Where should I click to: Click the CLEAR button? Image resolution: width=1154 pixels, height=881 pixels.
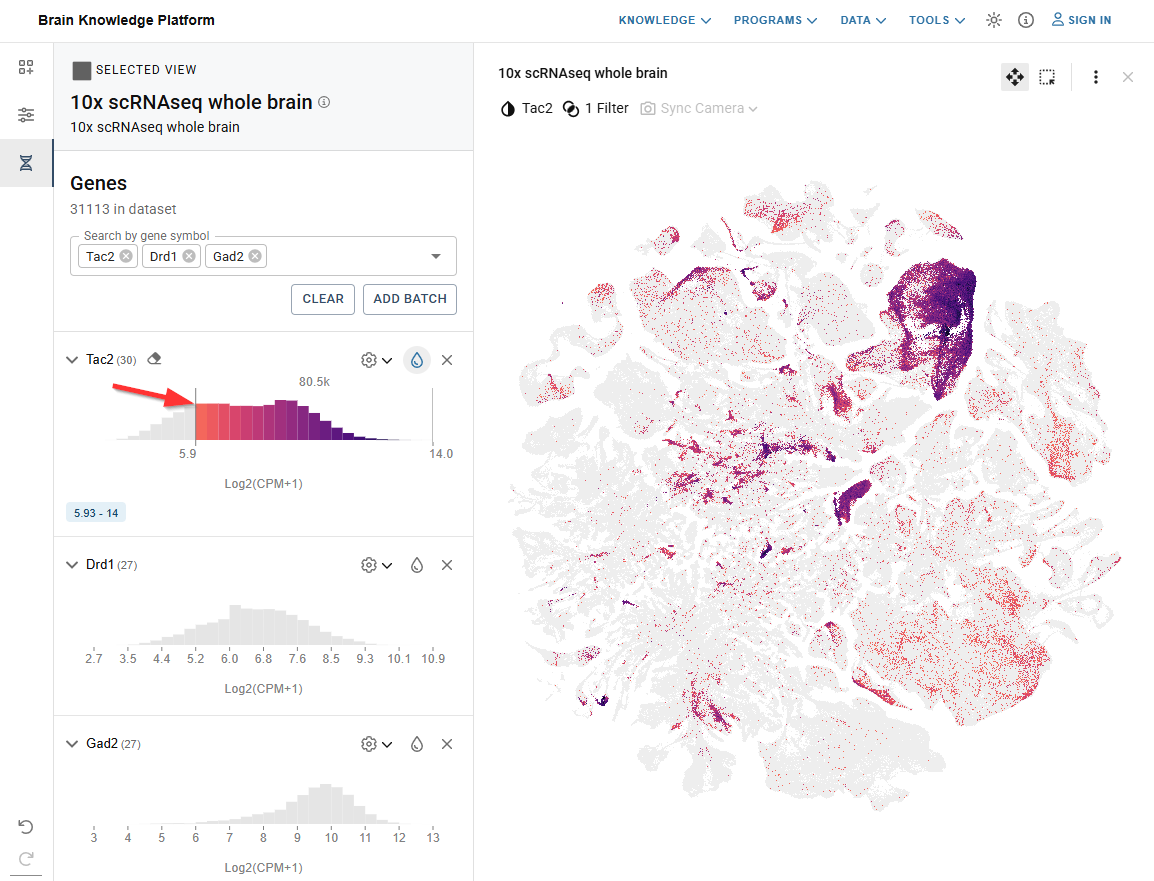323,299
